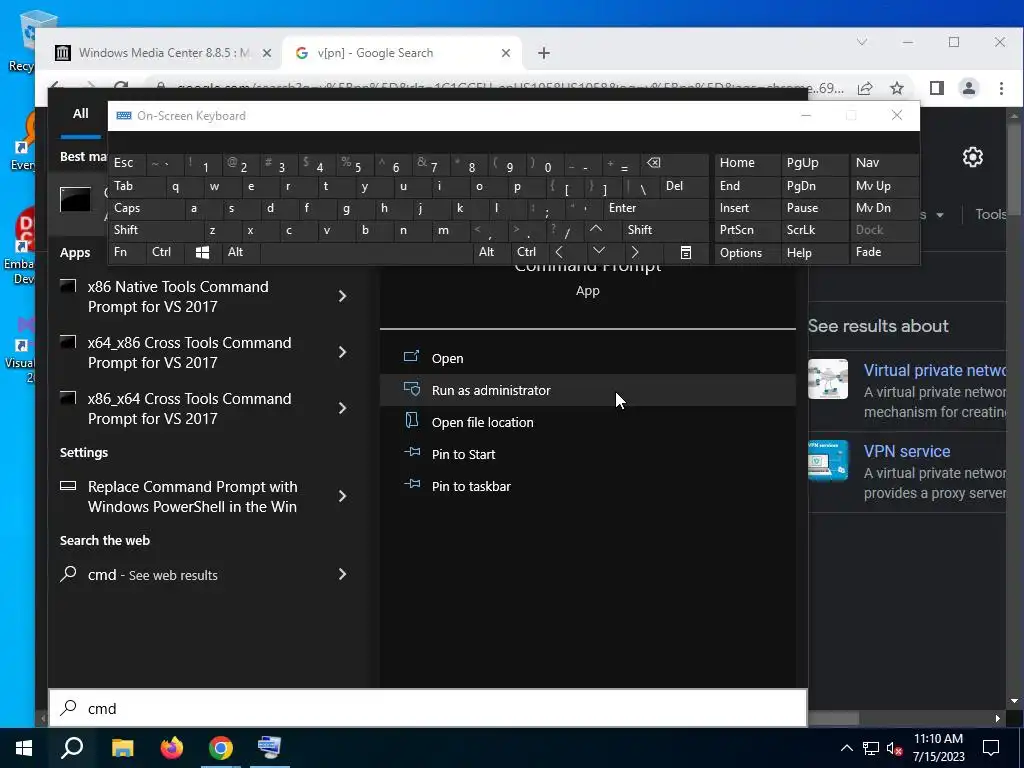
Task: Click the Open icon in Command Prompt panel
Action: [x=411, y=357]
